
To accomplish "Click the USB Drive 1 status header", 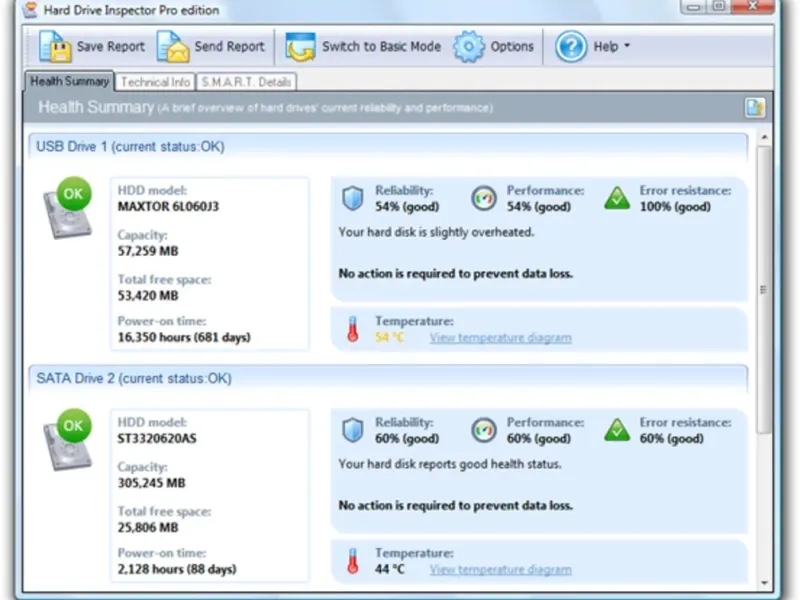I will [388, 146].
